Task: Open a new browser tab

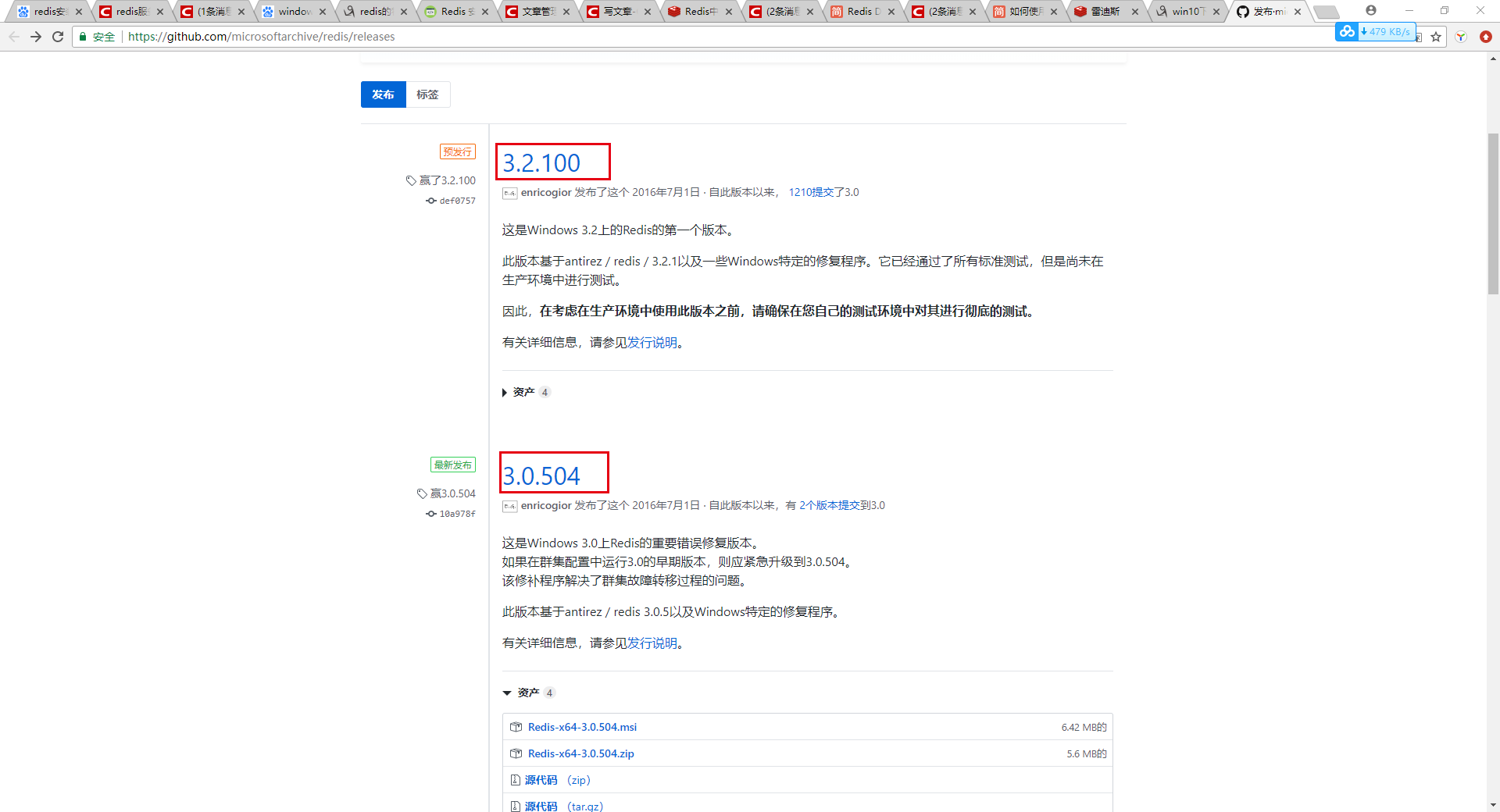Action: (1327, 12)
